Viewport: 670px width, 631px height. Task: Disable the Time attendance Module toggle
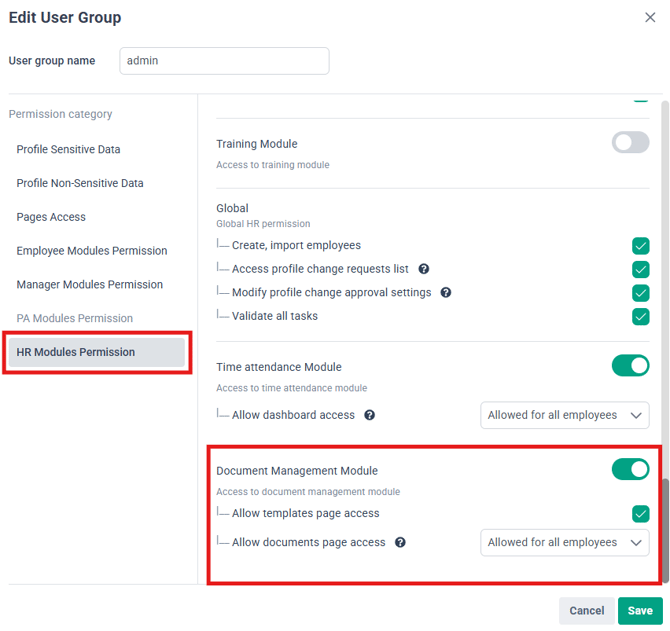point(630,366)
